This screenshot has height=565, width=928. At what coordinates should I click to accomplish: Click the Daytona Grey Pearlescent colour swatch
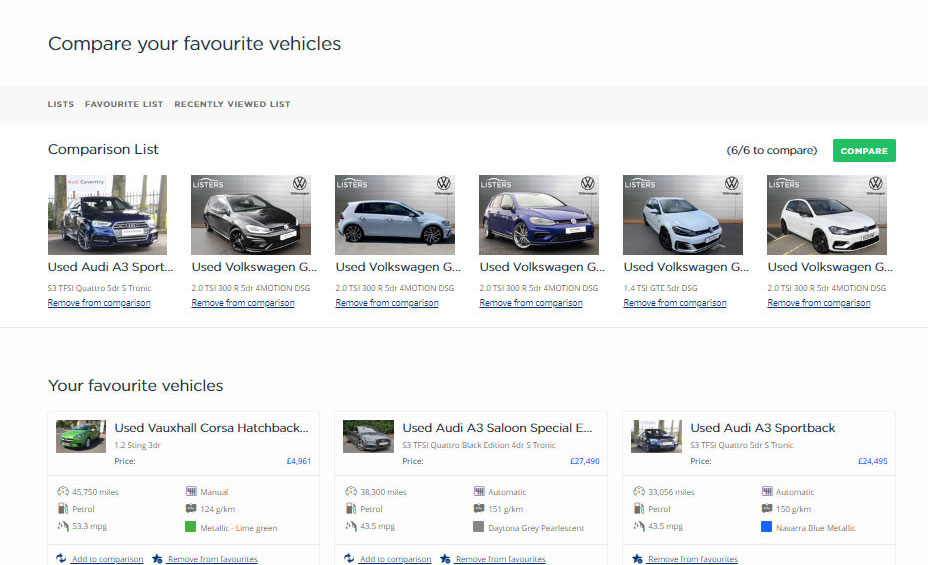coord(479,527)
